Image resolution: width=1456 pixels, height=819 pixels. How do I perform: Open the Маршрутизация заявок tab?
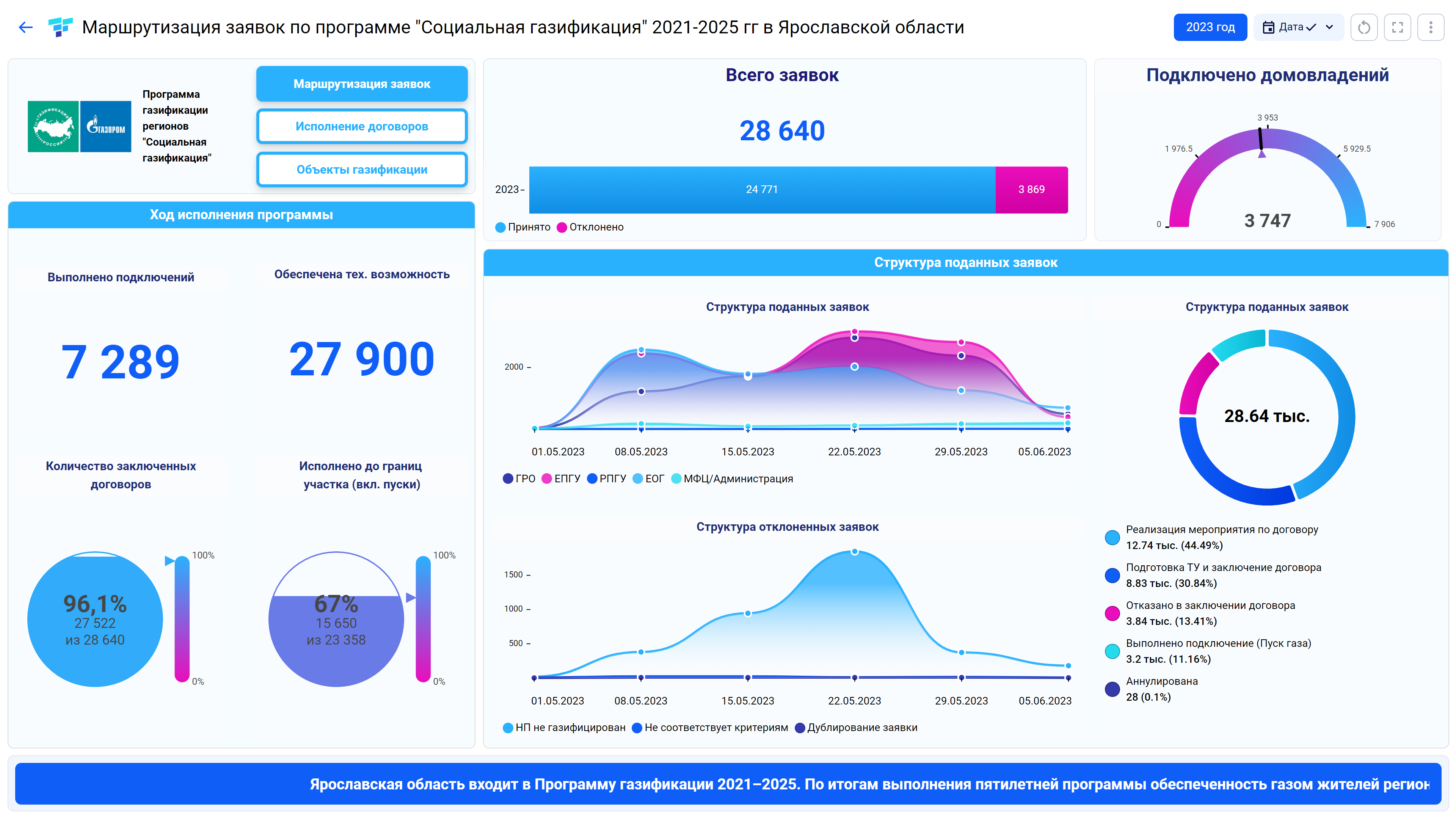[362, 84]
